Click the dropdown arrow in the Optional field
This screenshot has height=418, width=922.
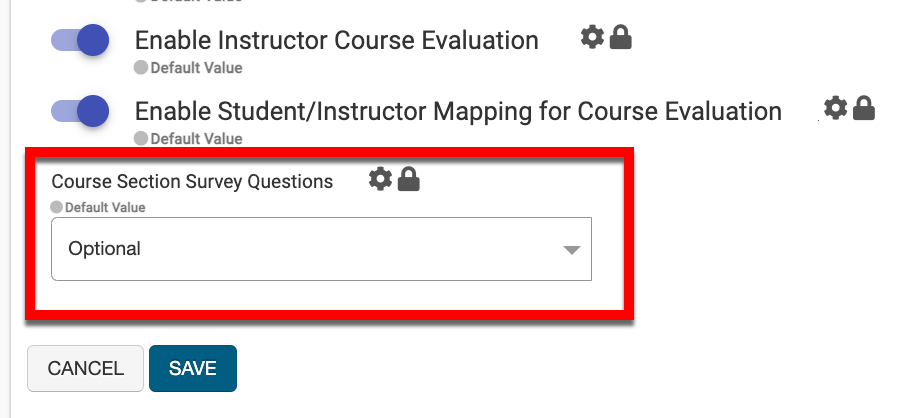(572, 250)
